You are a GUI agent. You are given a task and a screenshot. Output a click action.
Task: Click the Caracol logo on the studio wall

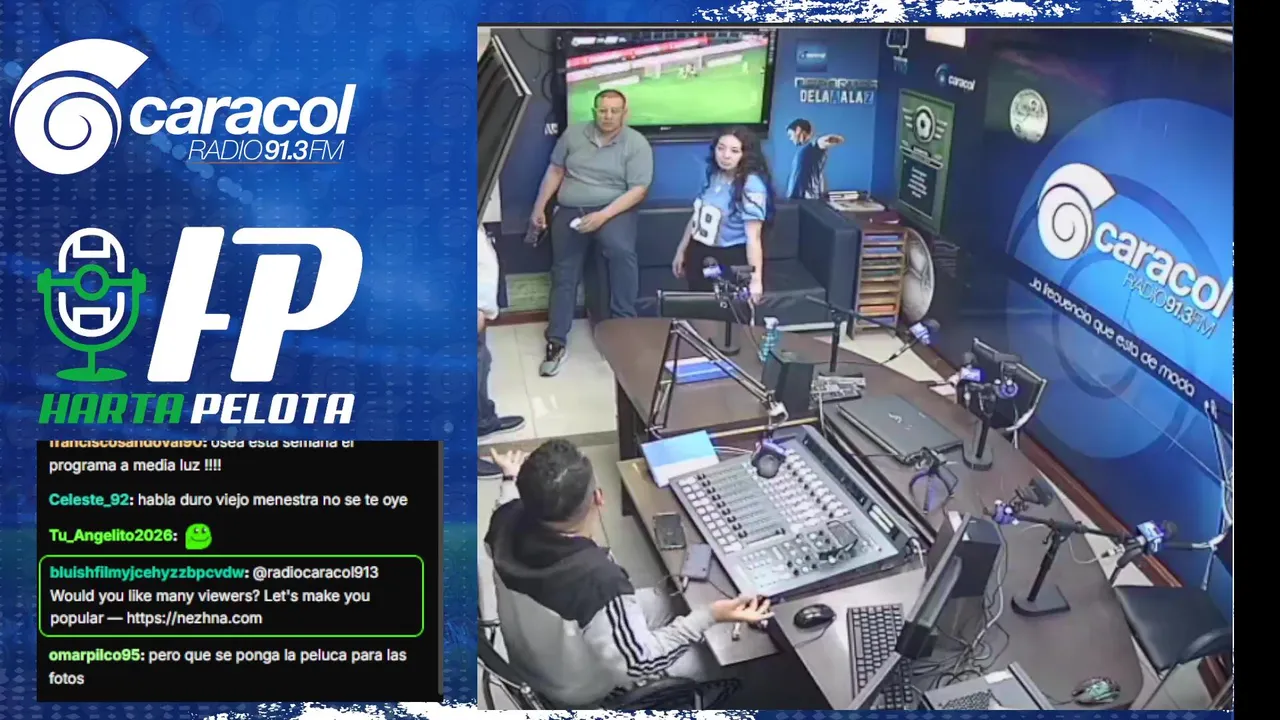pos(1131,250)
